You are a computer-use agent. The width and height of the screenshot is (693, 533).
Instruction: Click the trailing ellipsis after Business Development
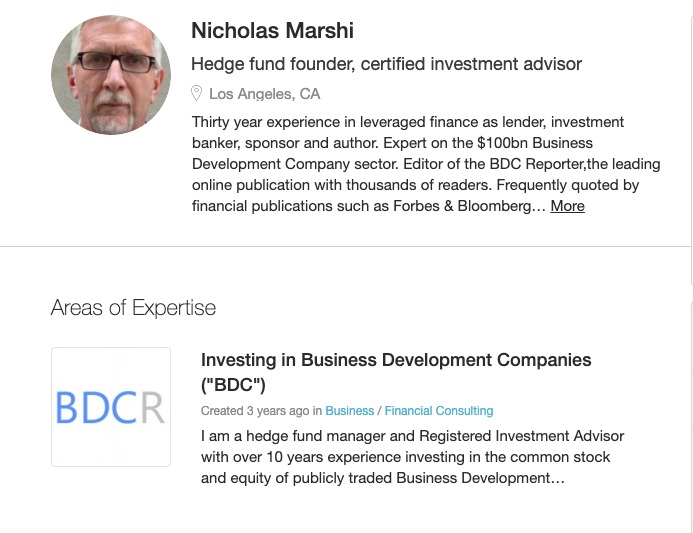(x=557, y=478)
